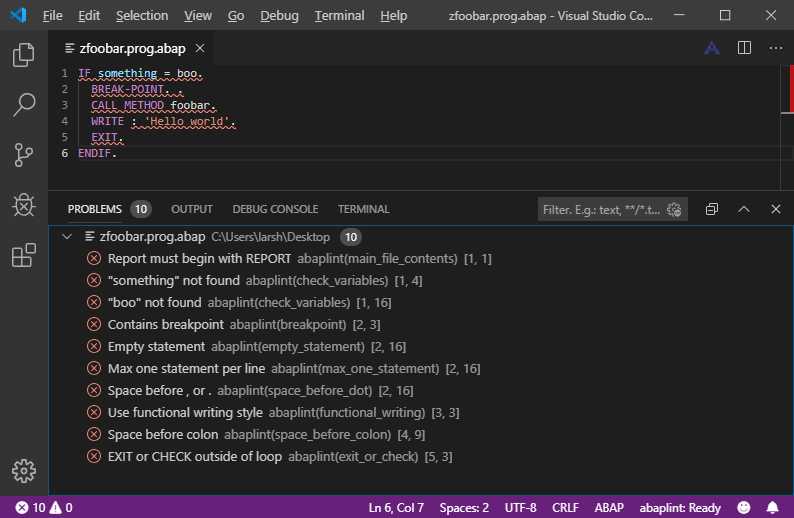
Task: Open the Explorer view in activity bar
Action: (23, 55)
